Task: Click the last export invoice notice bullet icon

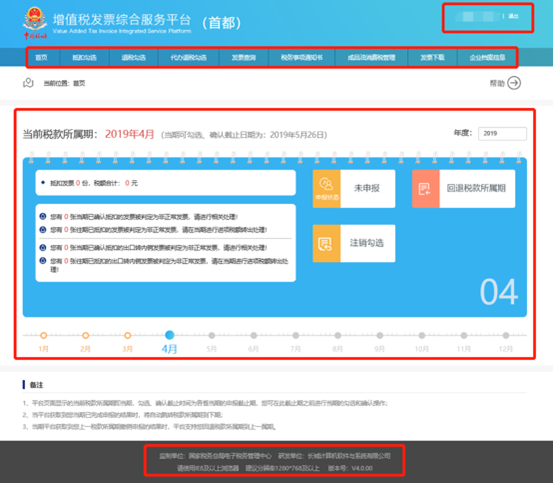Action: pos(43,261)
